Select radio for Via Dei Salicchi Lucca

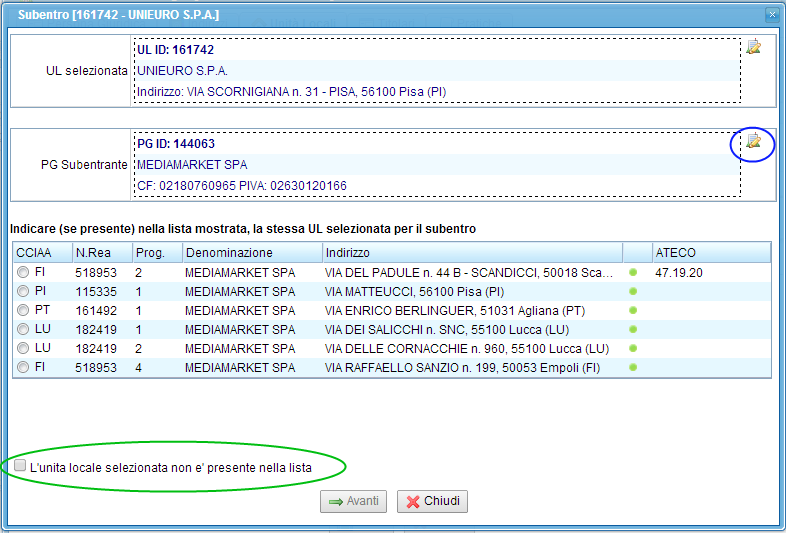(23, 329)
